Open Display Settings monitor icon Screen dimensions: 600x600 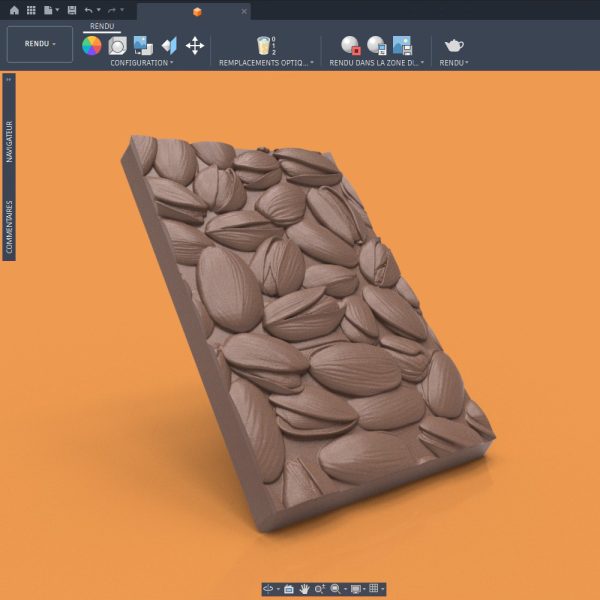point(356,589)
